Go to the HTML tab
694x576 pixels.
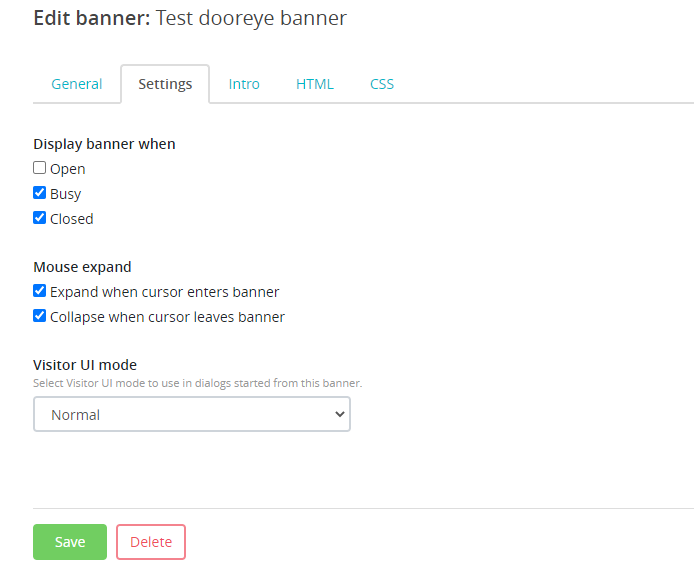point(314,84)
